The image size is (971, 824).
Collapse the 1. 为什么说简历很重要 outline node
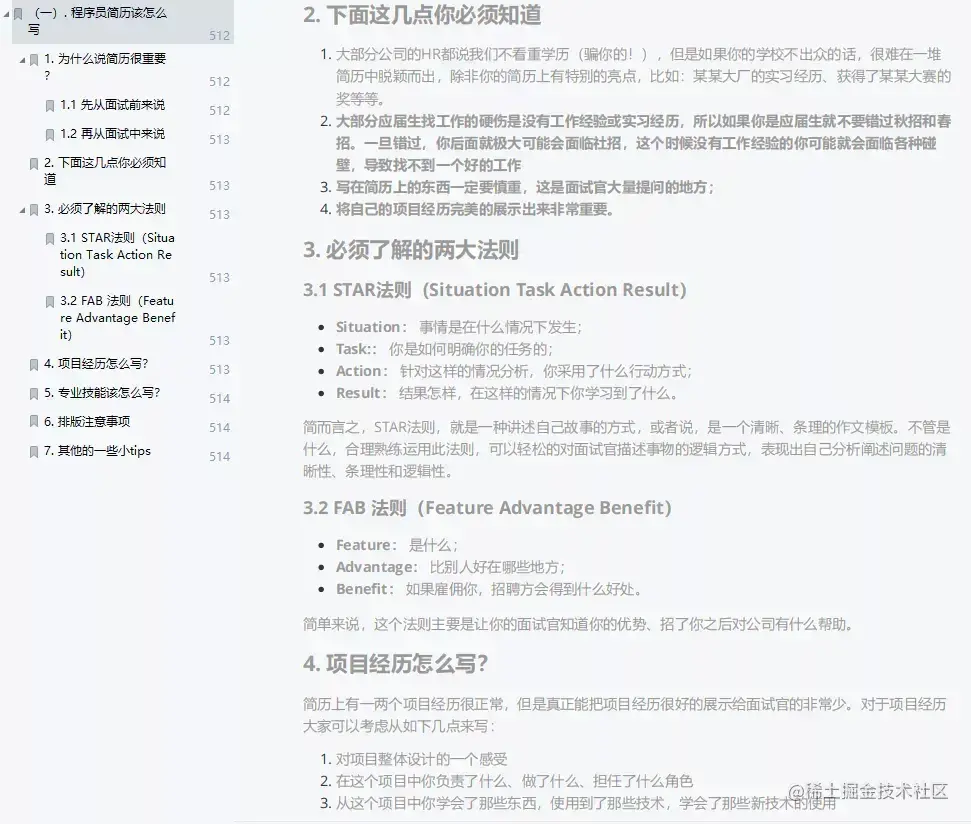[22, 60]
